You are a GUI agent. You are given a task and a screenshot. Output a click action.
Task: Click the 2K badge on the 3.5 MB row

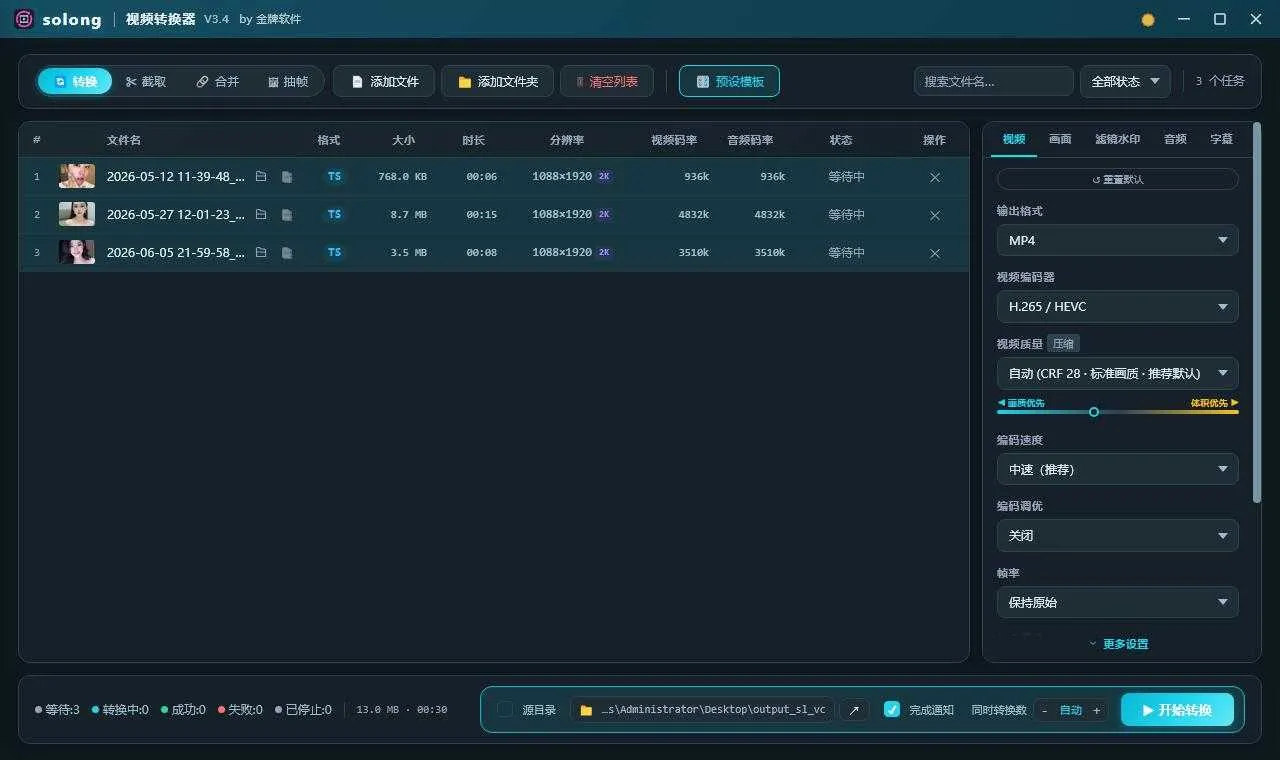604,252
